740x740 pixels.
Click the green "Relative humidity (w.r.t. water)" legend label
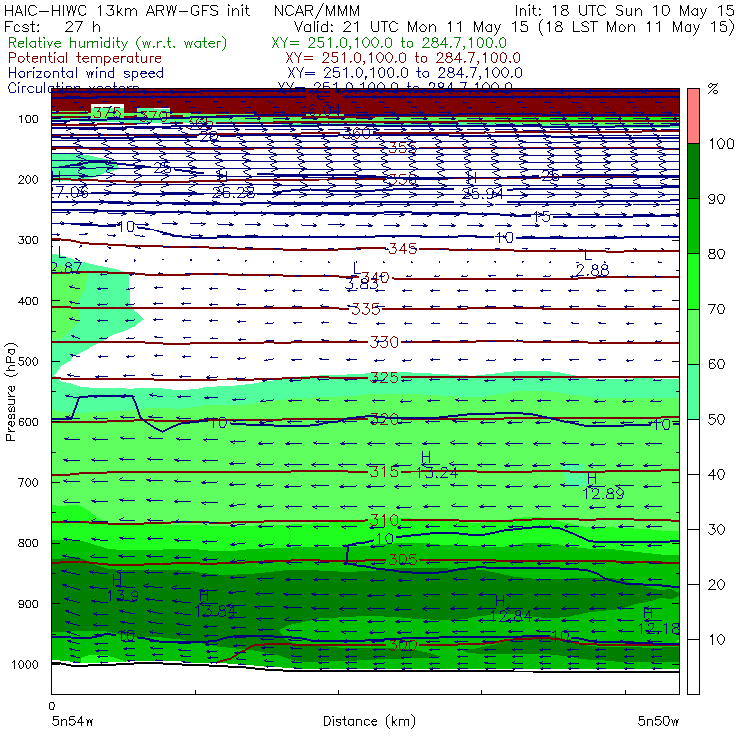[x=118, y=43]
